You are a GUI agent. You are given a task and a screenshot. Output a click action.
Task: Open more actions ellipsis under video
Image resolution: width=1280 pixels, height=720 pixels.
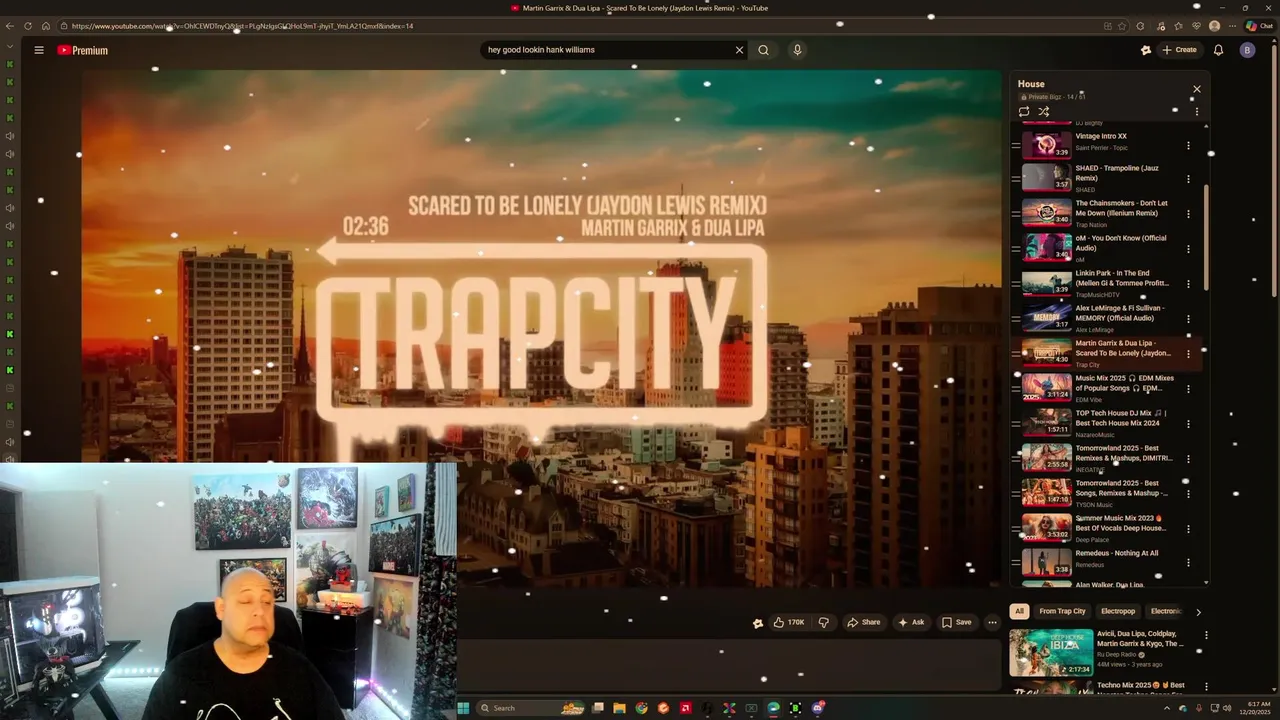pos(992,622)
